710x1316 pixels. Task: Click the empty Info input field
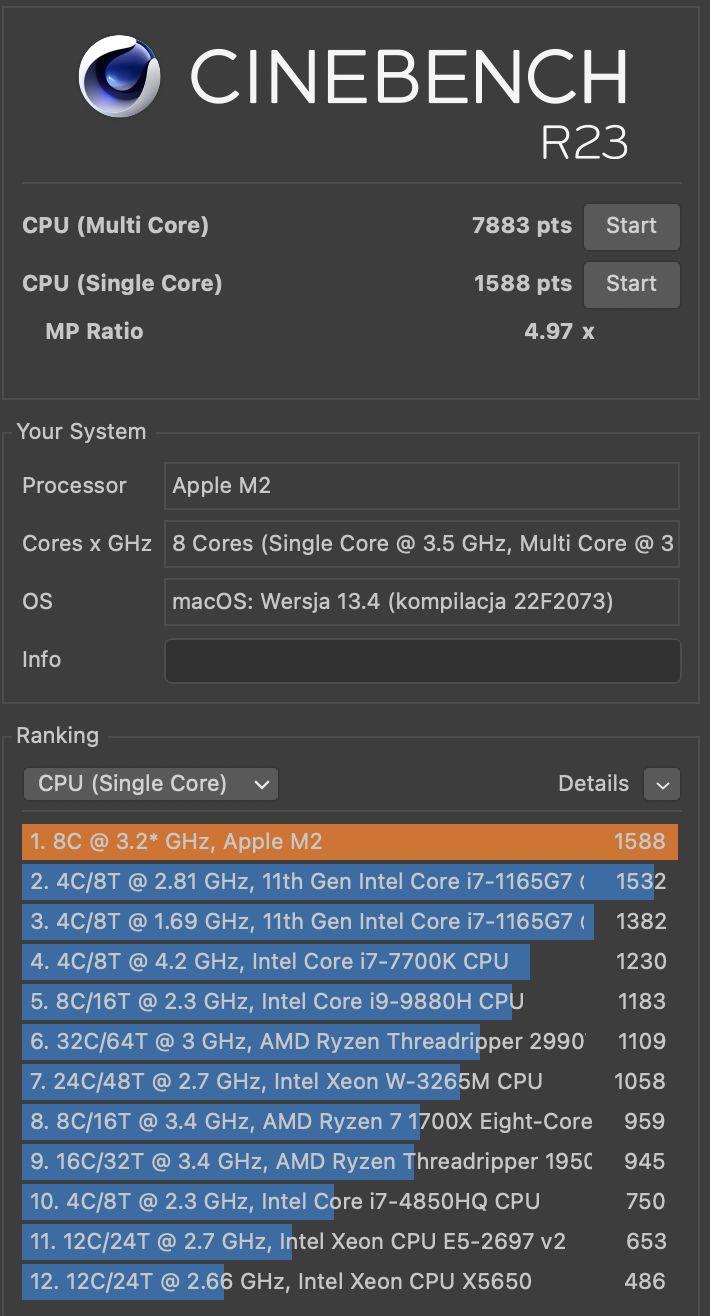422,660
